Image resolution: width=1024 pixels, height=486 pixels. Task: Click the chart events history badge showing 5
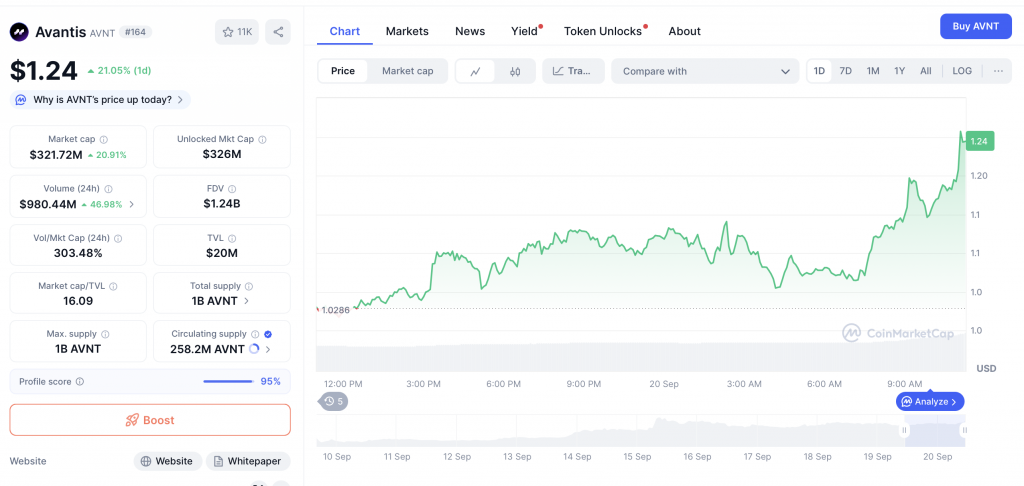pos(333,401)
